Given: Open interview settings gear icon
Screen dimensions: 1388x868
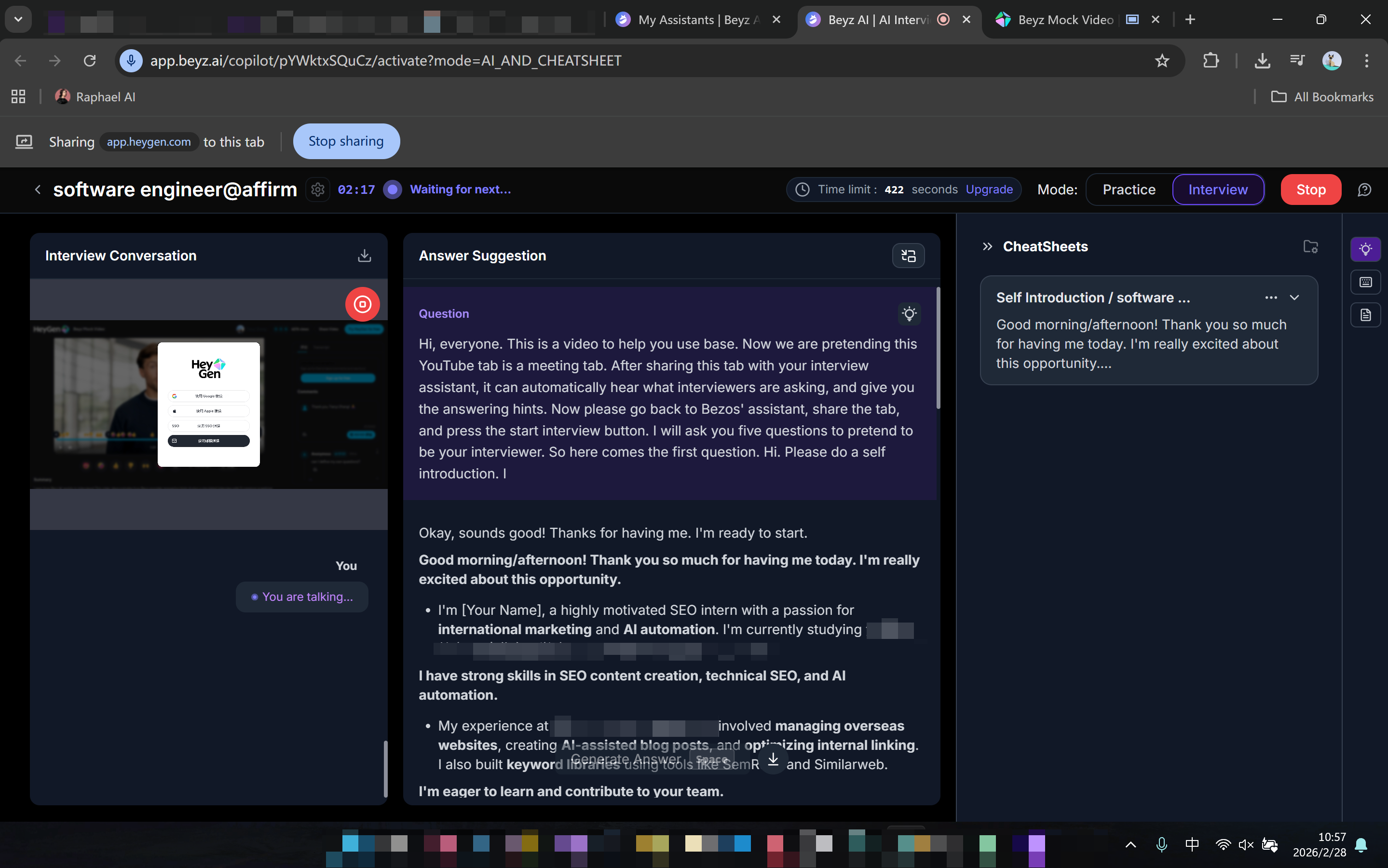Looking at the screenshot, I should (317, 190).
